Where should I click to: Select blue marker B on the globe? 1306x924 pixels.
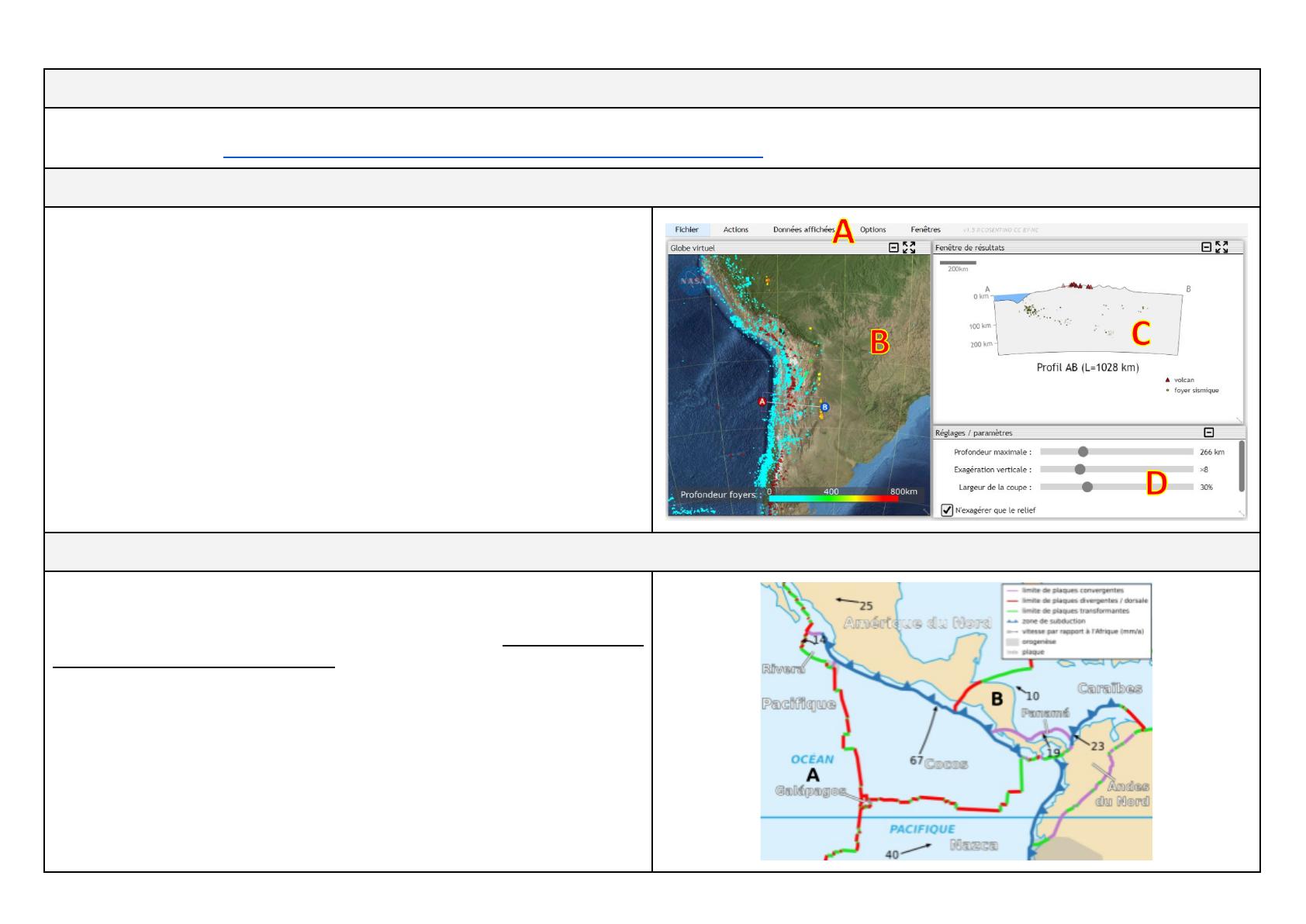824,407
